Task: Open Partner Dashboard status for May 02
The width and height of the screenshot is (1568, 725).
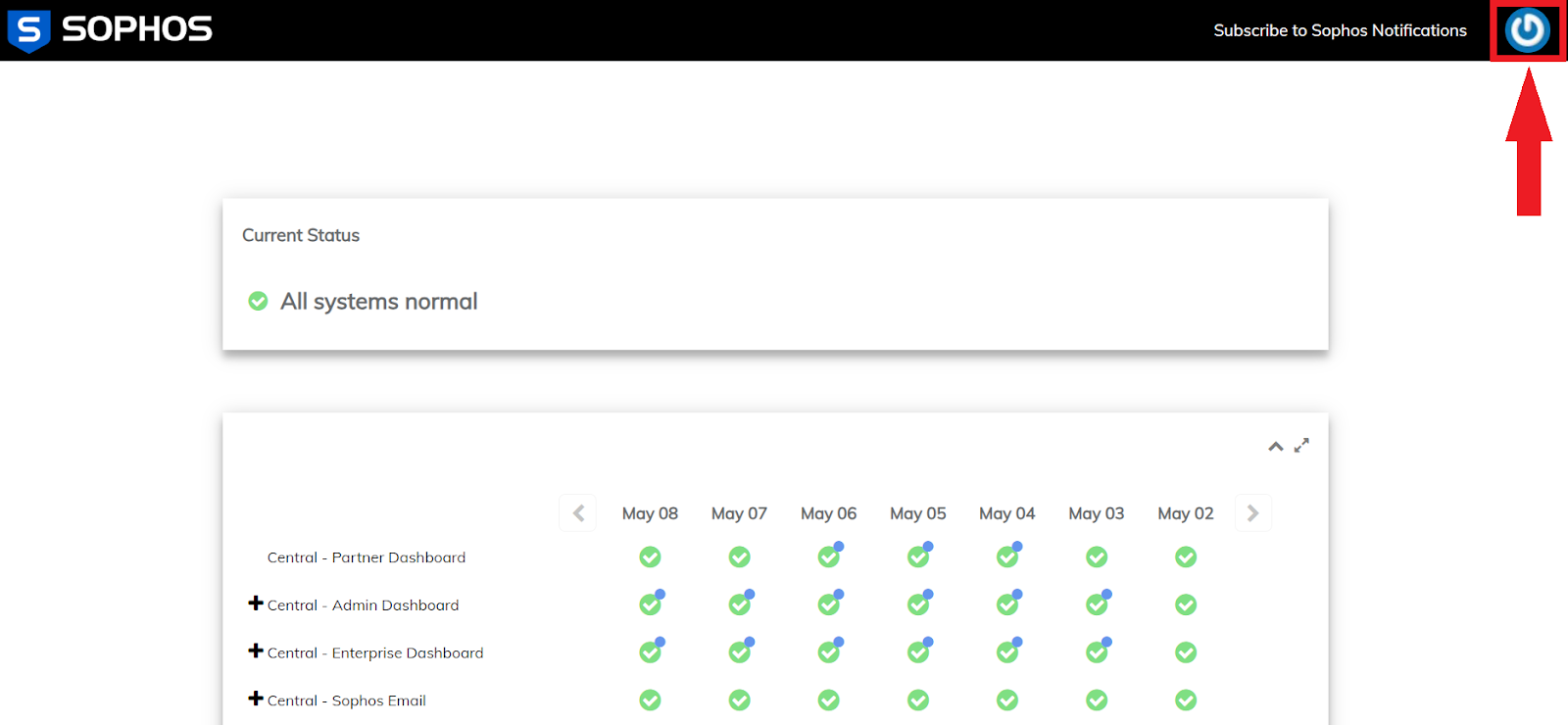Action: (x=1186, y=557)
